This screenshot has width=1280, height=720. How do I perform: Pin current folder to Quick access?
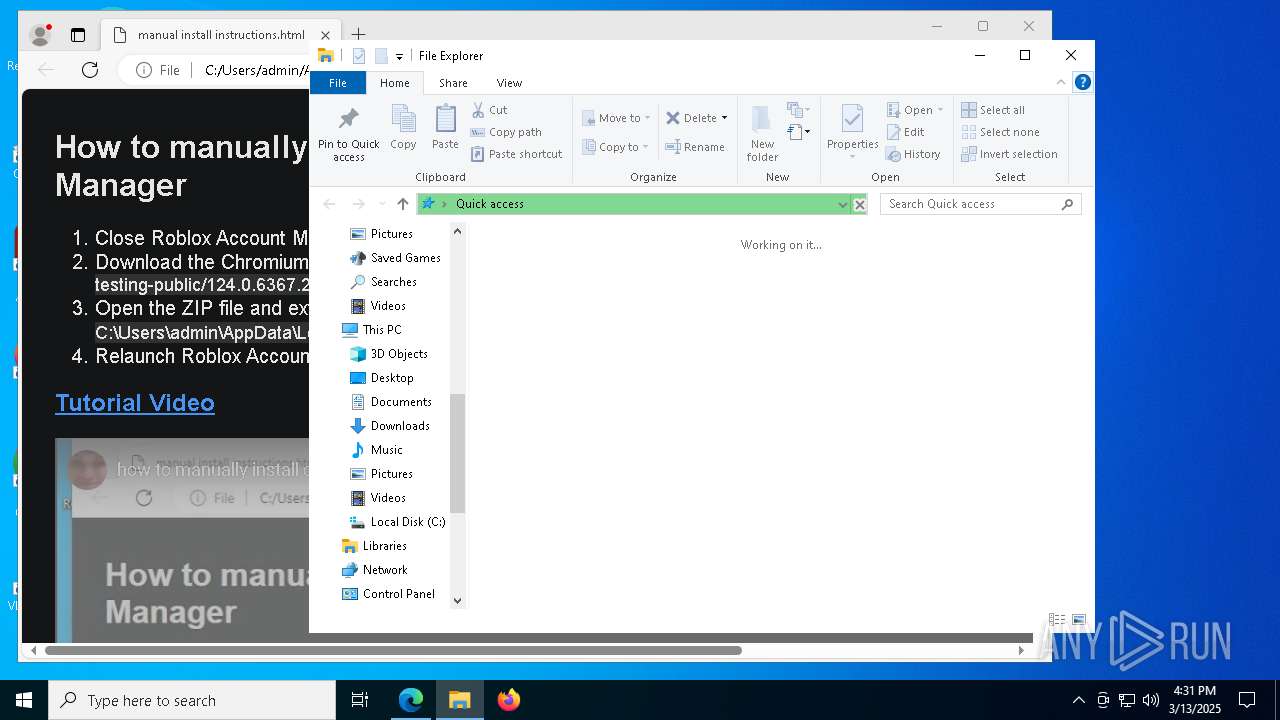(348, 133)
